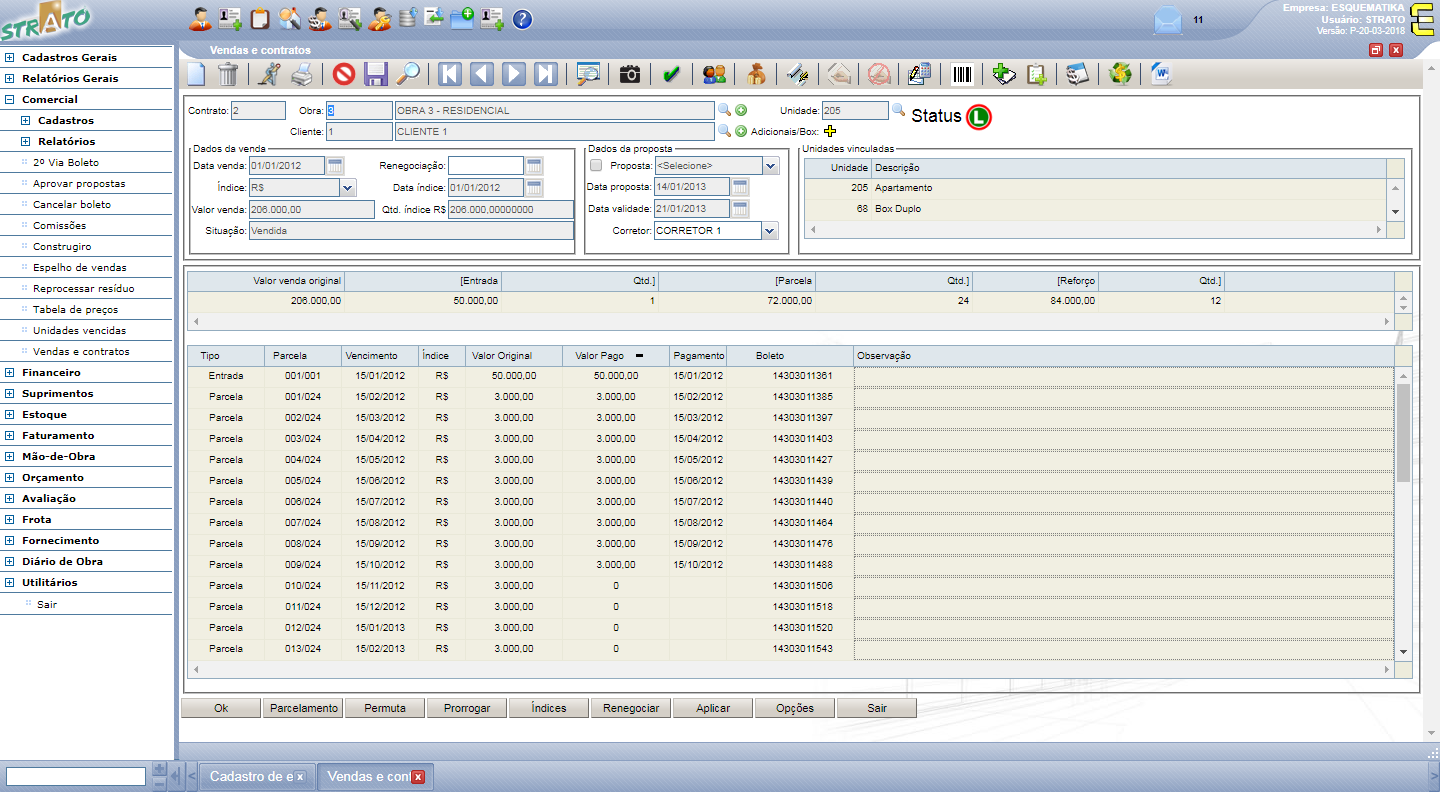Screen dimensions: 1440x792
Task: Open the Índice R$ dropdown
Action: [x=348, y=187]
